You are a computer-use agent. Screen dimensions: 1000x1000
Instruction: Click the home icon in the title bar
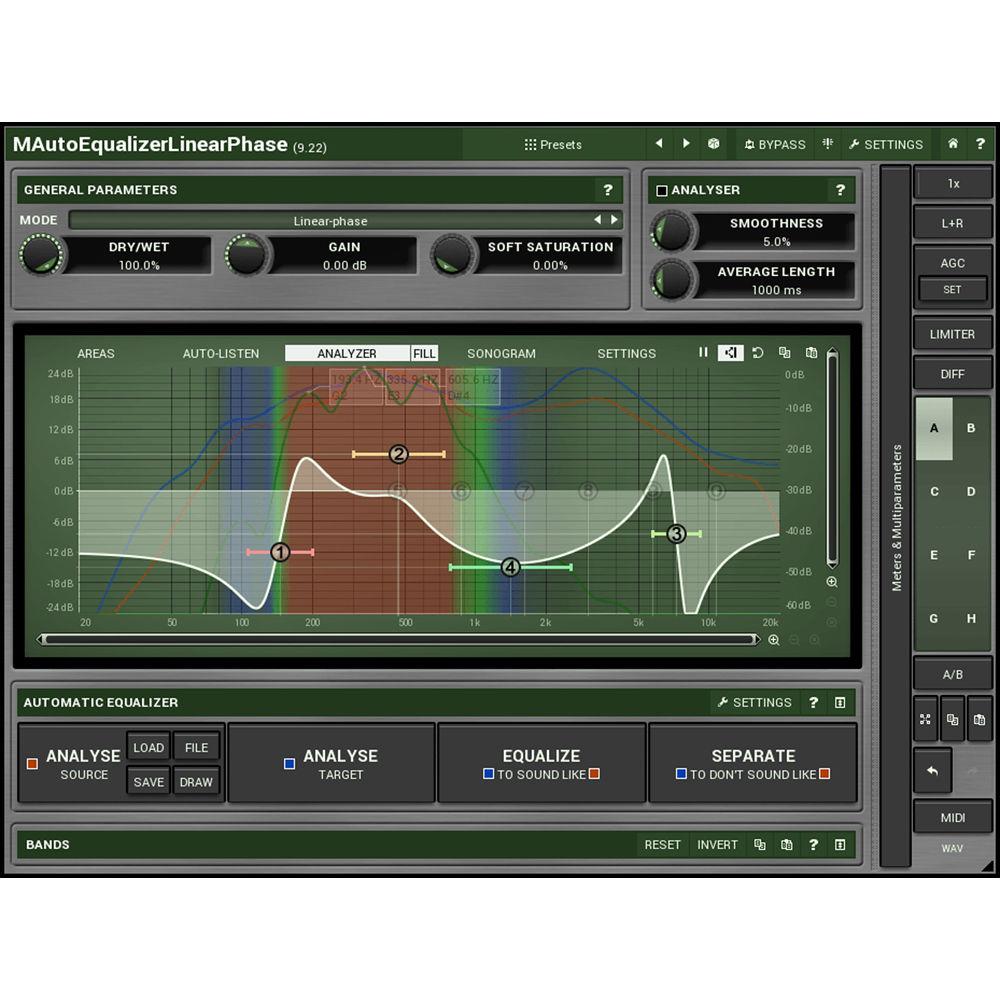[953, 144]
